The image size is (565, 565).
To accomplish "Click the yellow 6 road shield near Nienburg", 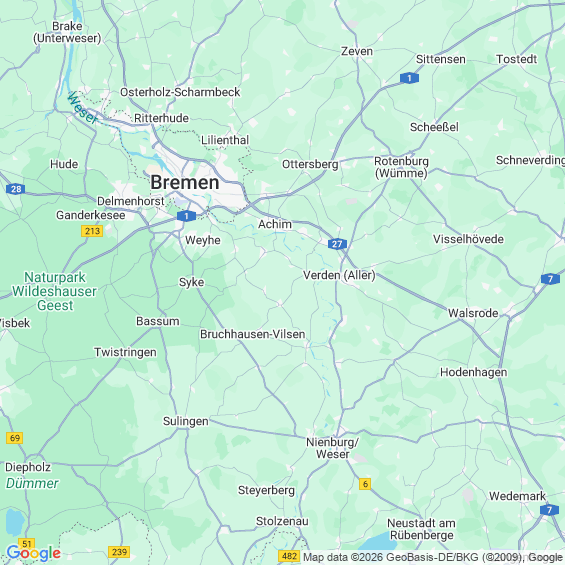I will coord(365,484).
